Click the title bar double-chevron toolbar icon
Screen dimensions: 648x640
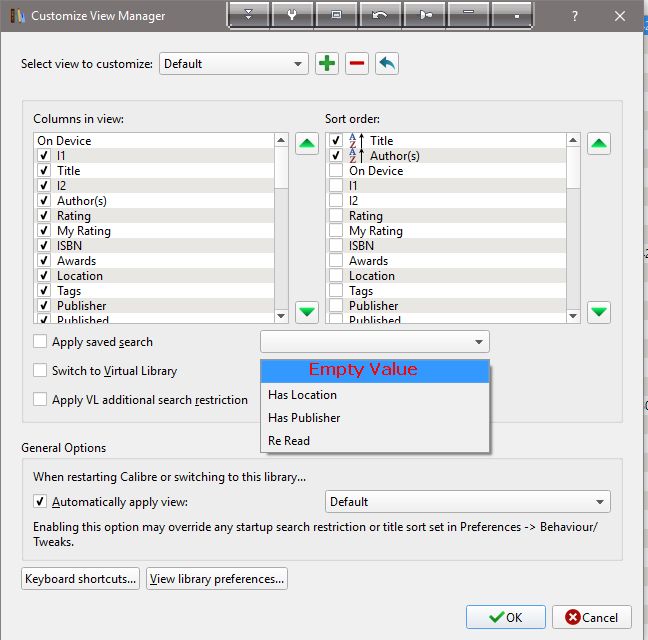pos(248,15)
